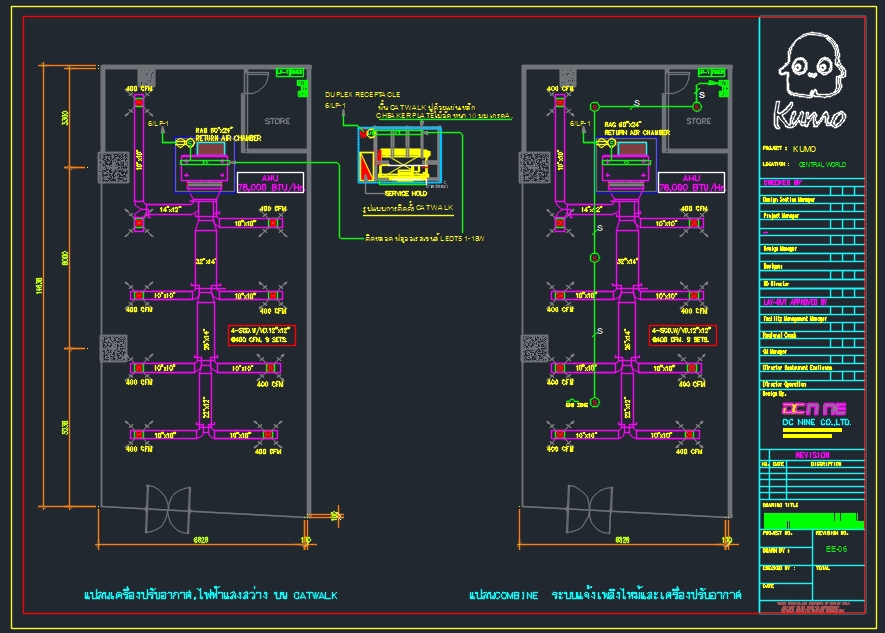
Task: Select the DC NINE company logo
Action: (815, 408)
